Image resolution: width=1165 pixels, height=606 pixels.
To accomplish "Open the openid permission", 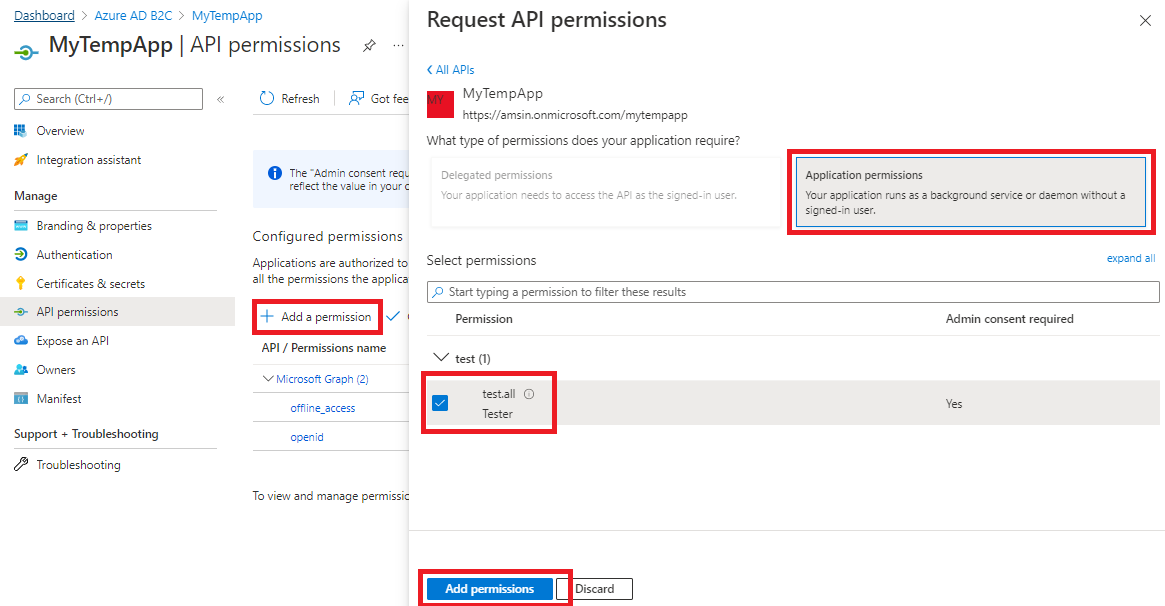I will pyautogui.click(x=307, y=437).
